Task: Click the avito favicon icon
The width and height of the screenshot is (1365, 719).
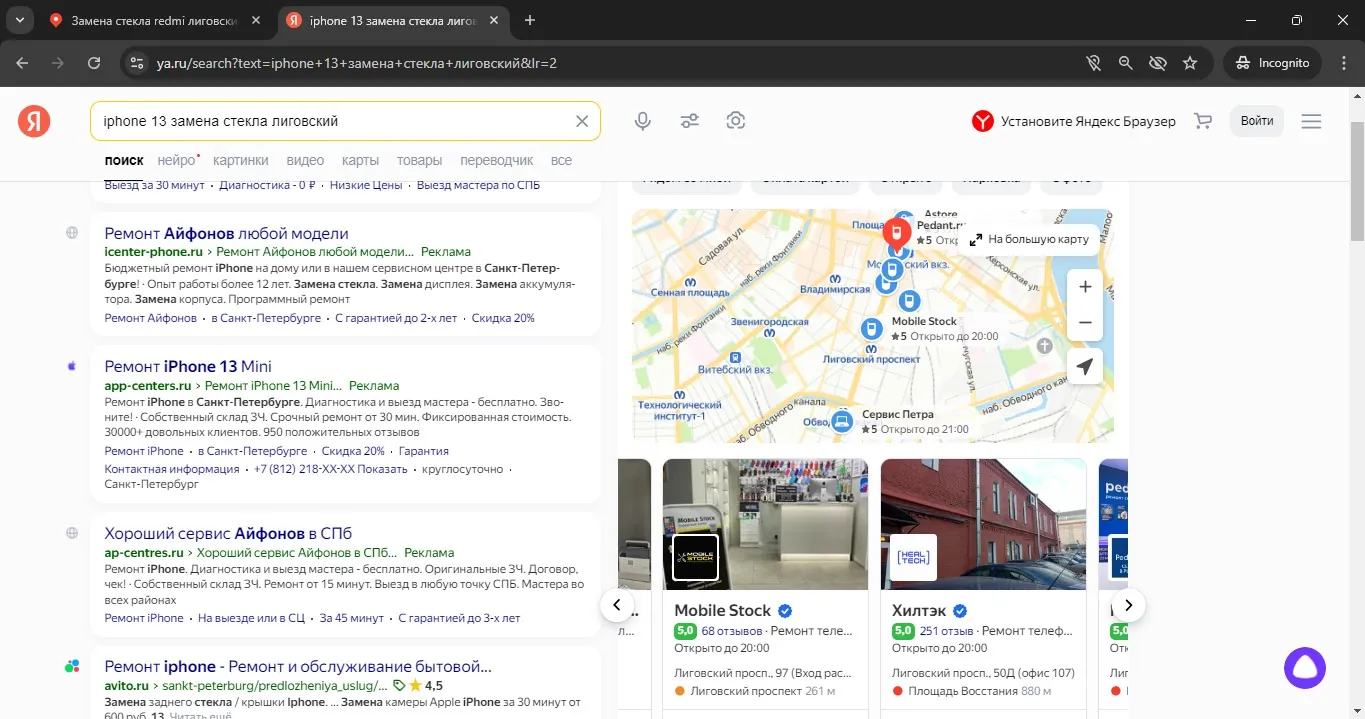Action: pos(72,666)
